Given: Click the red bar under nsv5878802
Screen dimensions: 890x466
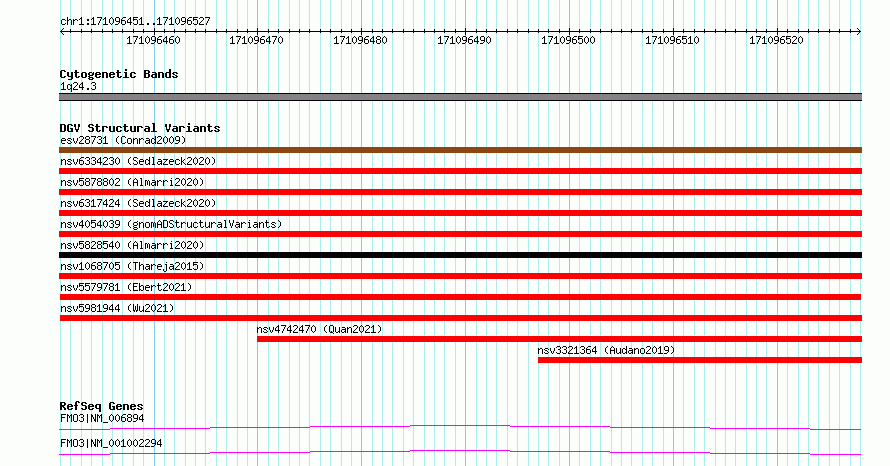Looking at the screenshot, I should (460, 192).
